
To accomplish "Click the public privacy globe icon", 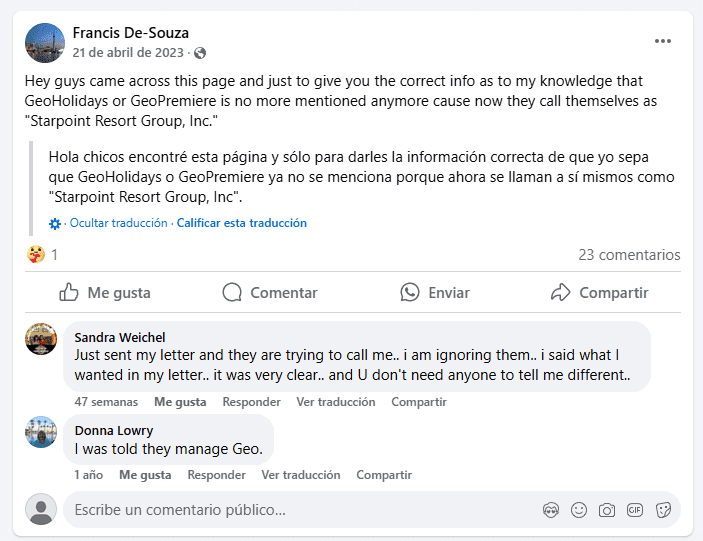I will pyautogui.click(x=200, y=52).
